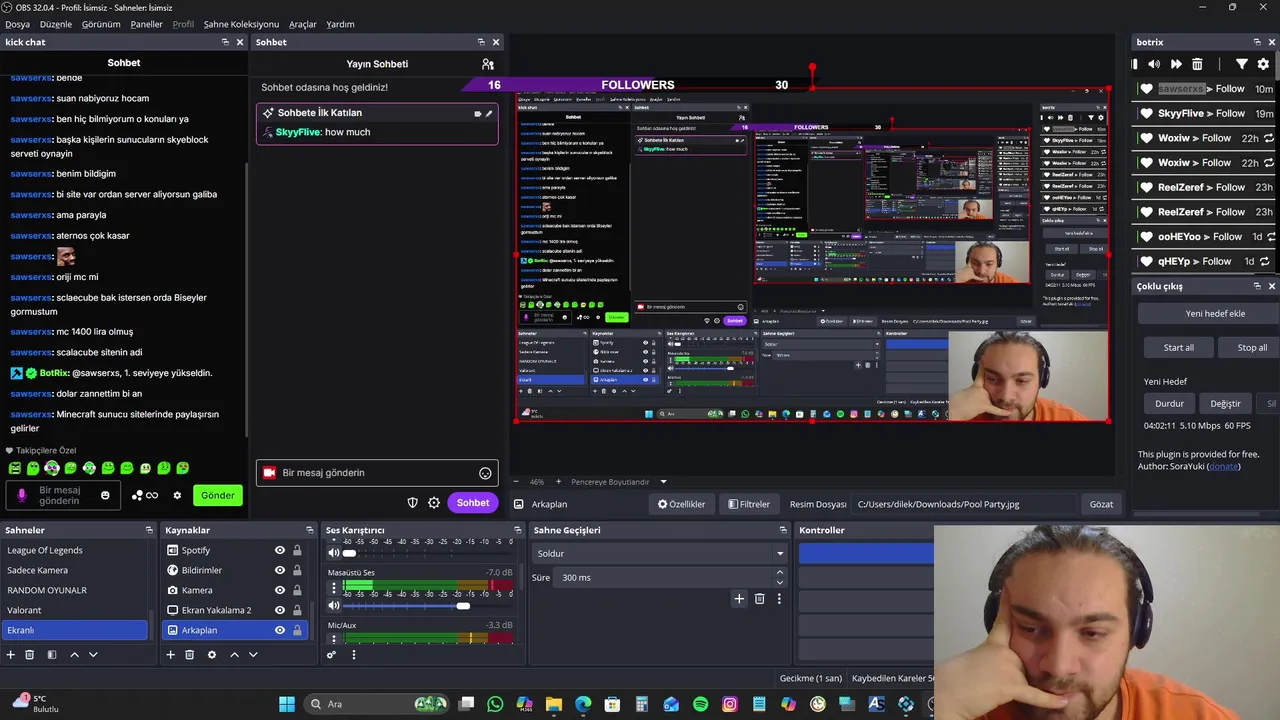1280x720 pixels.
Task: Move selected scene down
Action: (x=93, y=655)
